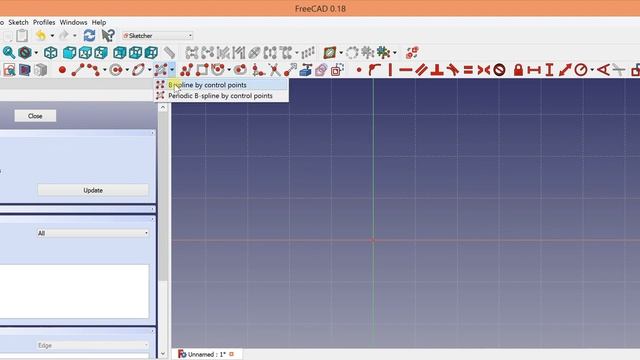The image size is (640, 360).
Task: Select the Create circle tool
Action: coord(116,70)
